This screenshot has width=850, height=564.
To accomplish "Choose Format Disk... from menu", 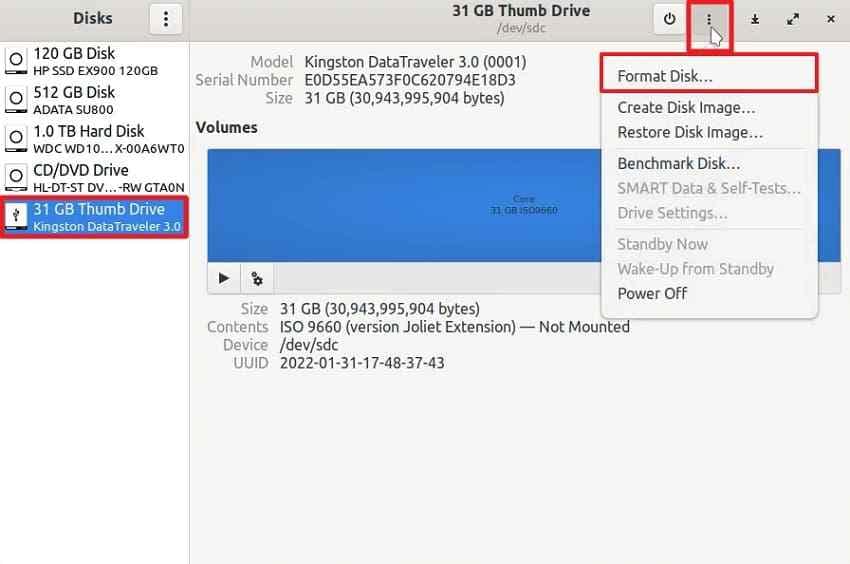I will 709,76.
